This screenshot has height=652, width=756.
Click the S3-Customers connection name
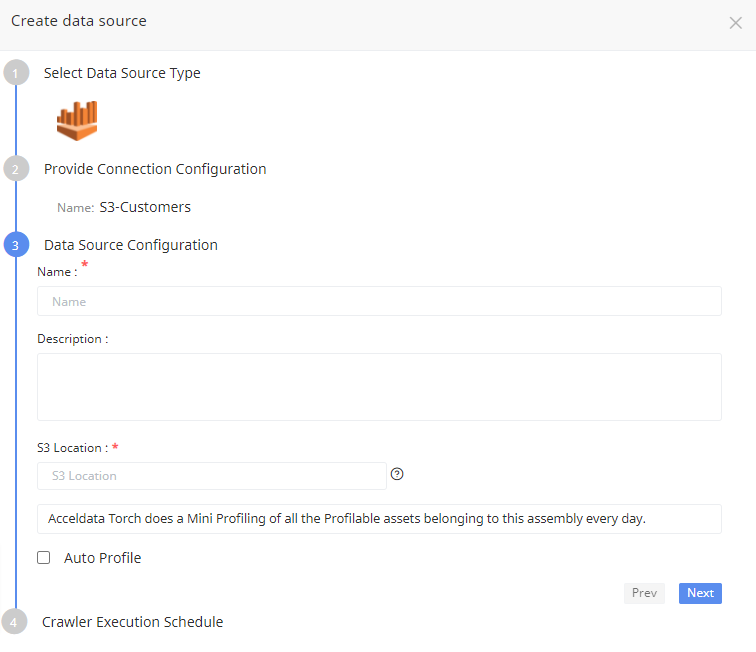pyautogui.click(x=145, y=208)
